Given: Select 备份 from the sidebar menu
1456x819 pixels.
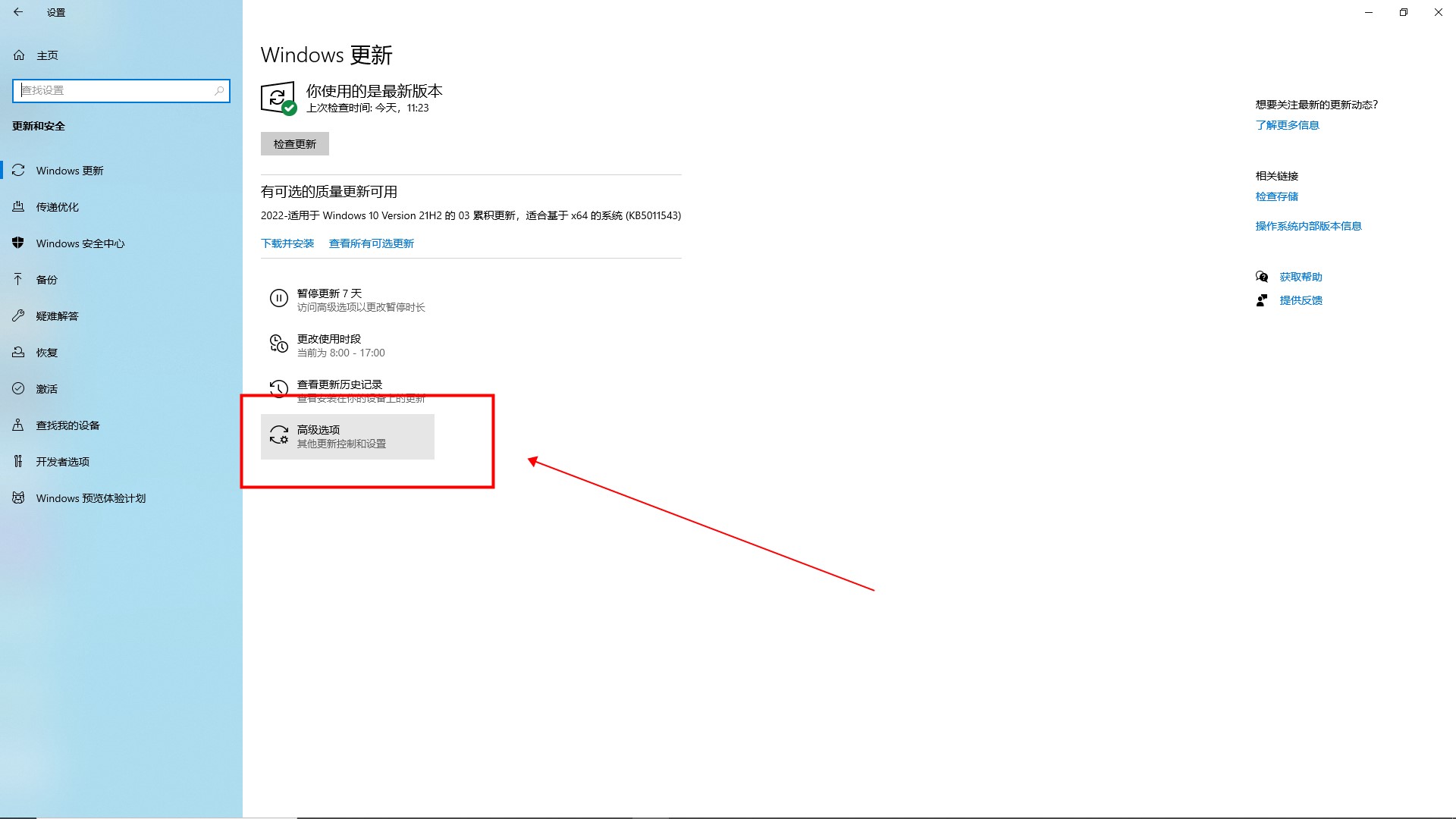Looking at the screenshot, I should click(47, 280).
